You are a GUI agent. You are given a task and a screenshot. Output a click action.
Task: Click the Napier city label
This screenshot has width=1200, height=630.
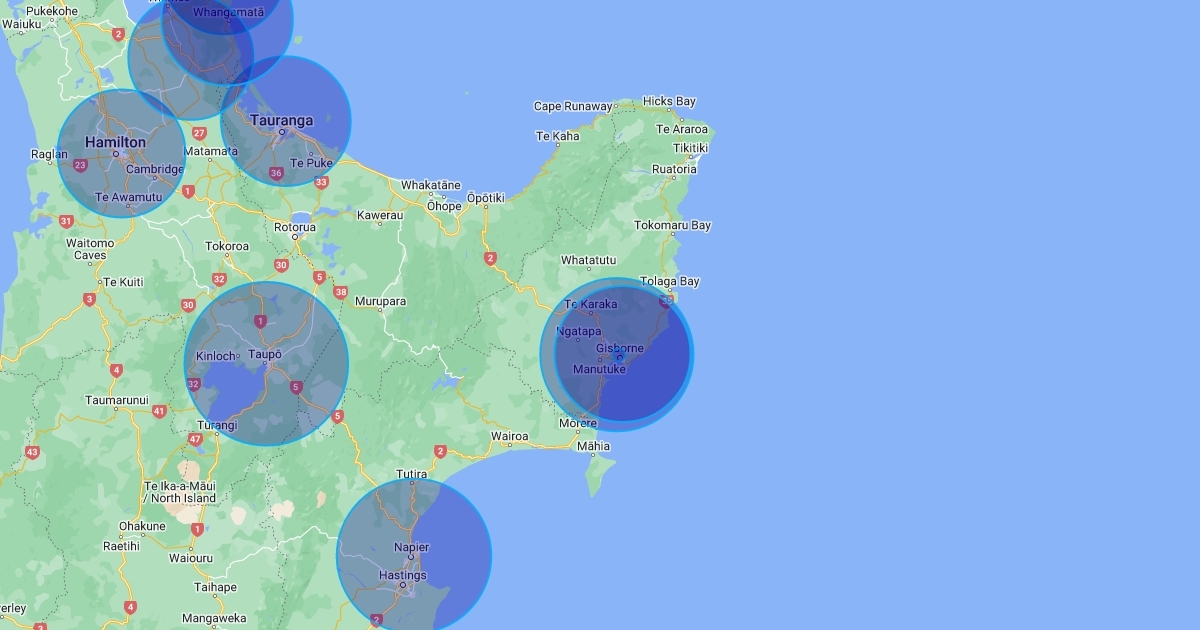(411, 547)
